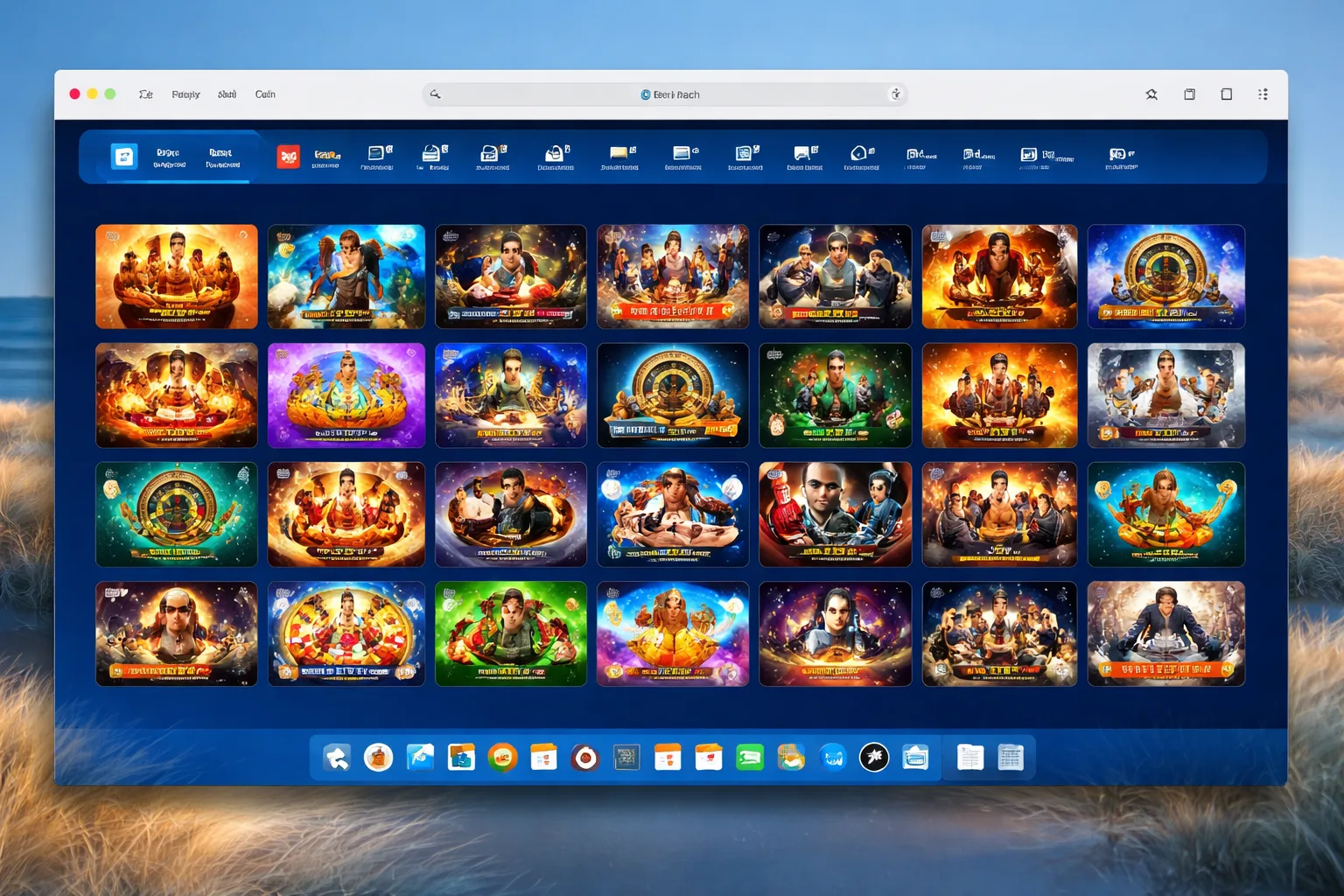Screen dimensions: 1344x896
Task: Open the purple-background game thumbnail
Action: click(346, 395)
